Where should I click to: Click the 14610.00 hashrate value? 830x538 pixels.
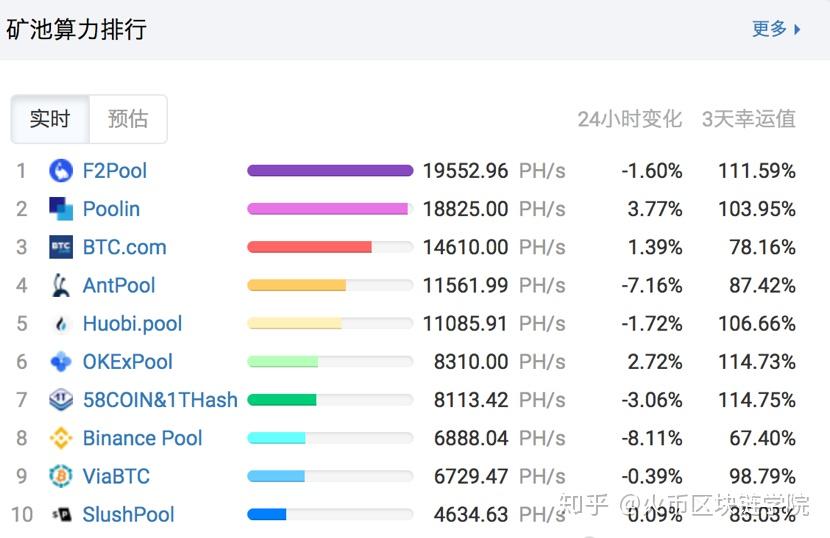pos(465,247)
